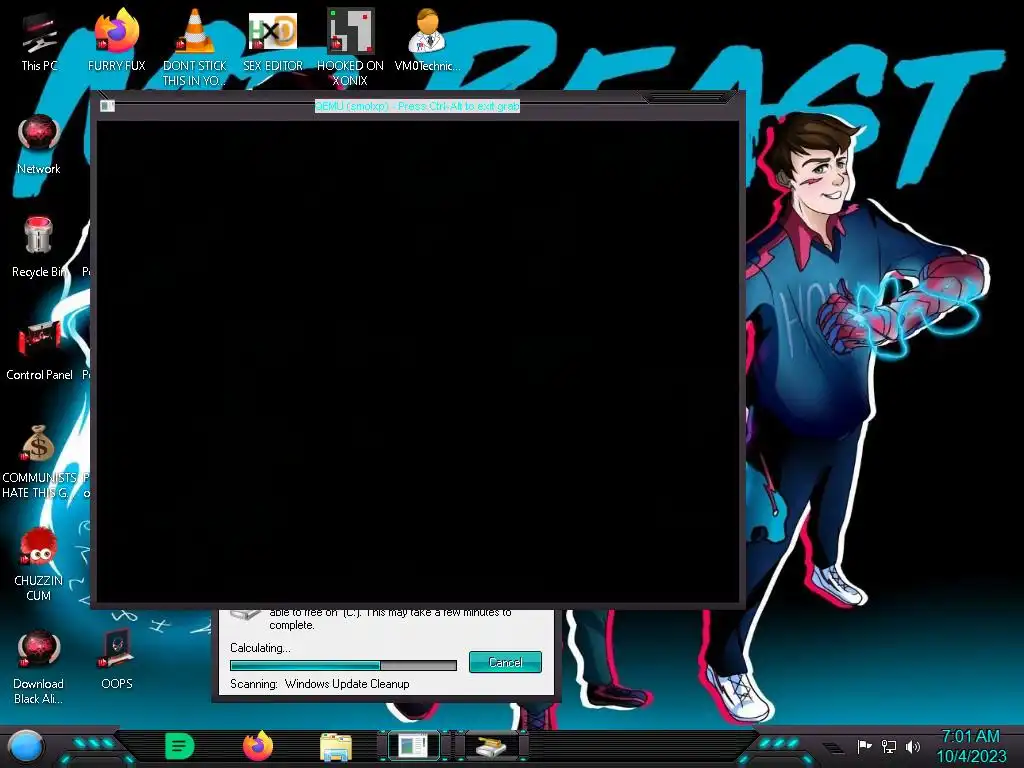The width and height of the screenshot is (1024, 768).
Task: Open the volume speaker tray icon
Action: coord(913,746)
